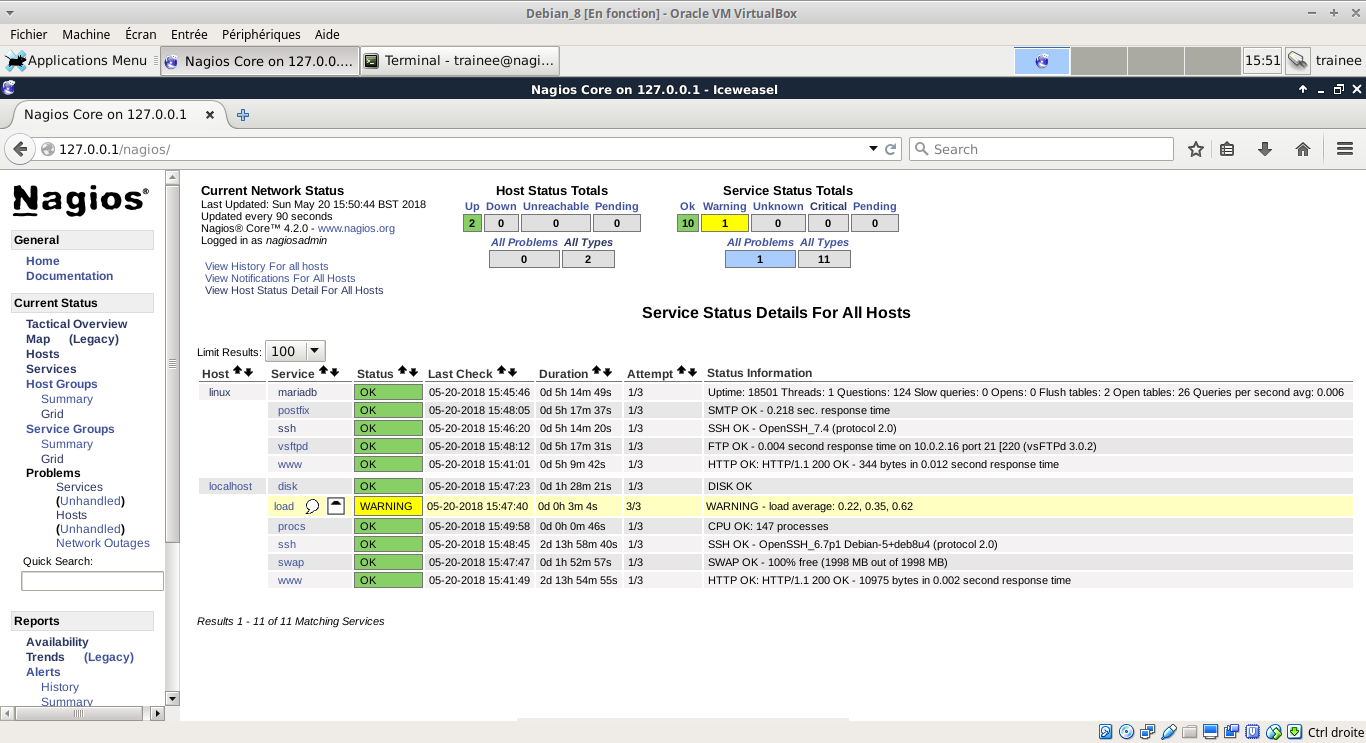Open Périphériques menu in VirtualBox
This screenshot has width=1366, height=743.
261,34
